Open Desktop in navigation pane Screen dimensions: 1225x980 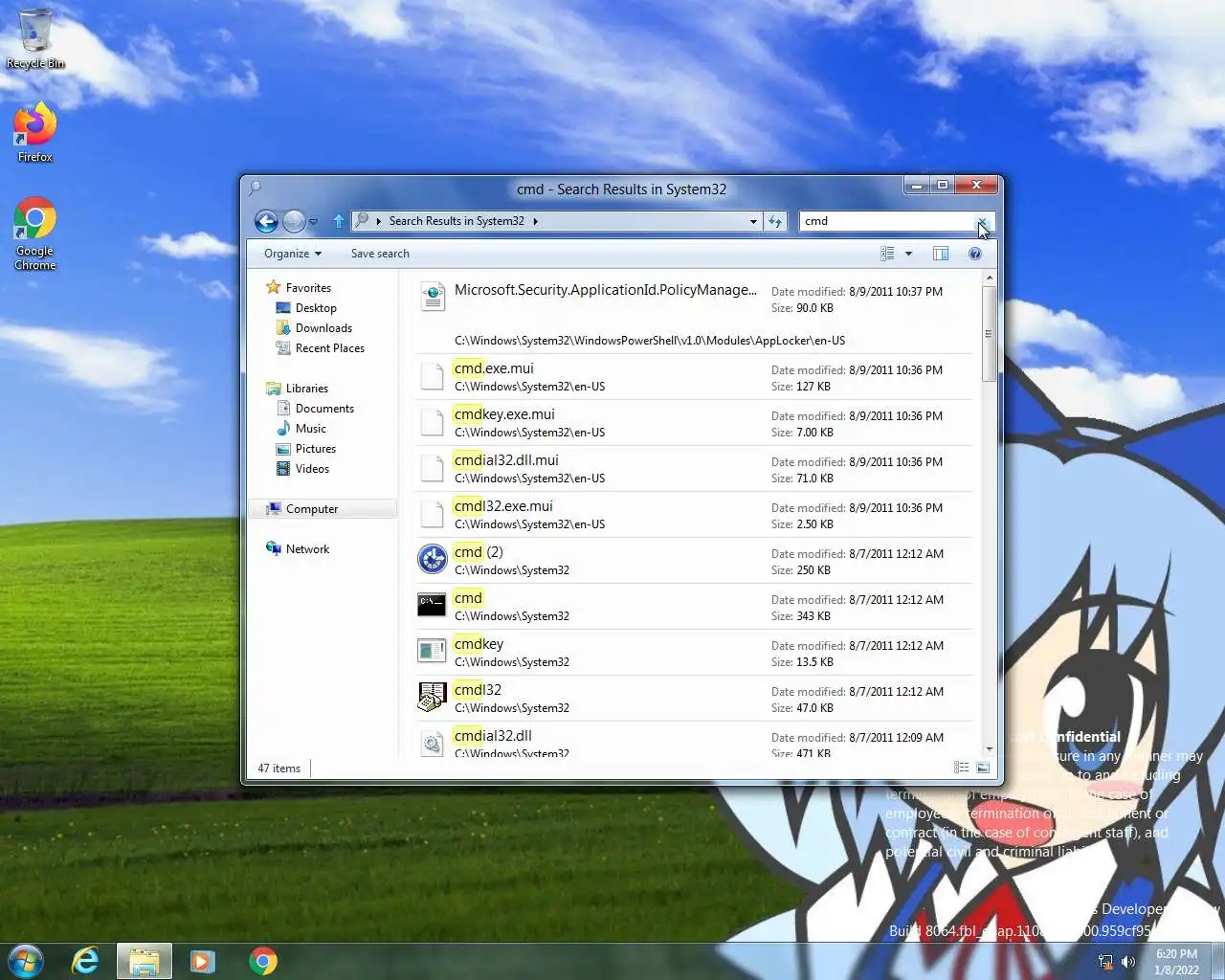click(316, 308)
